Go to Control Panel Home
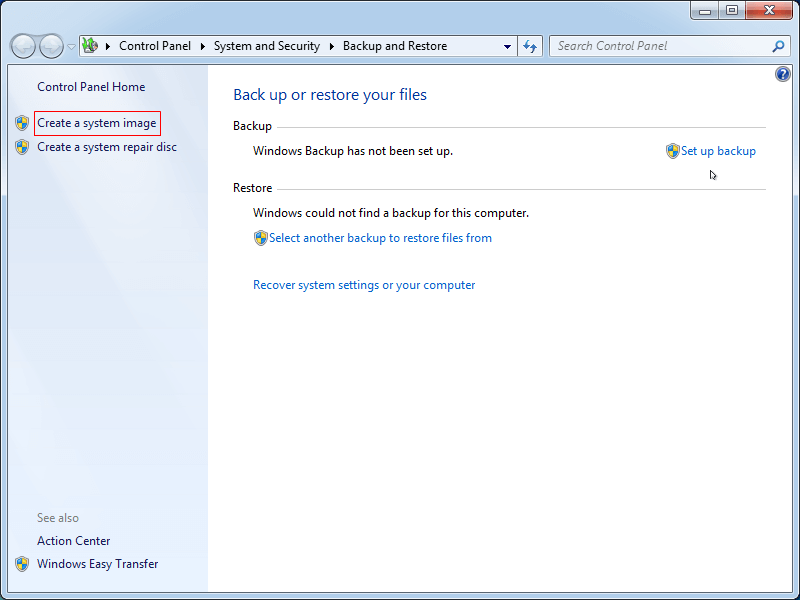800x600 pixels. [x=91, y=87]
